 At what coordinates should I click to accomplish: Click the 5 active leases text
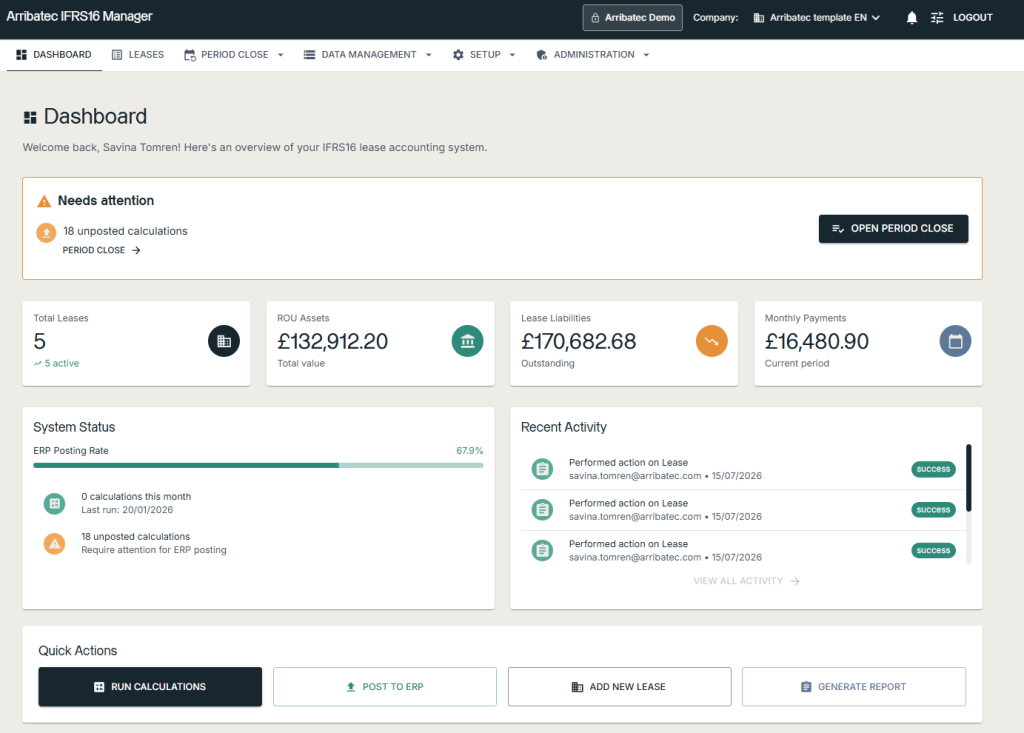56,363
